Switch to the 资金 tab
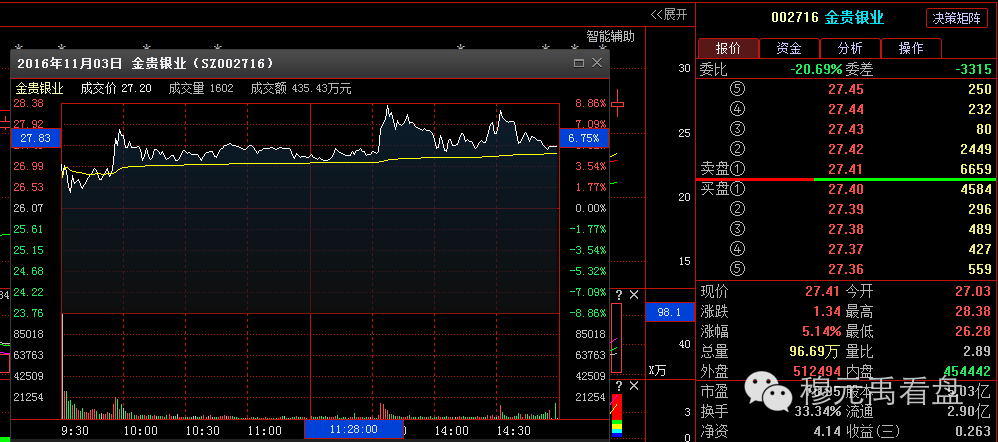This screenshot has width=998, height=442. [x=789, y=48]
